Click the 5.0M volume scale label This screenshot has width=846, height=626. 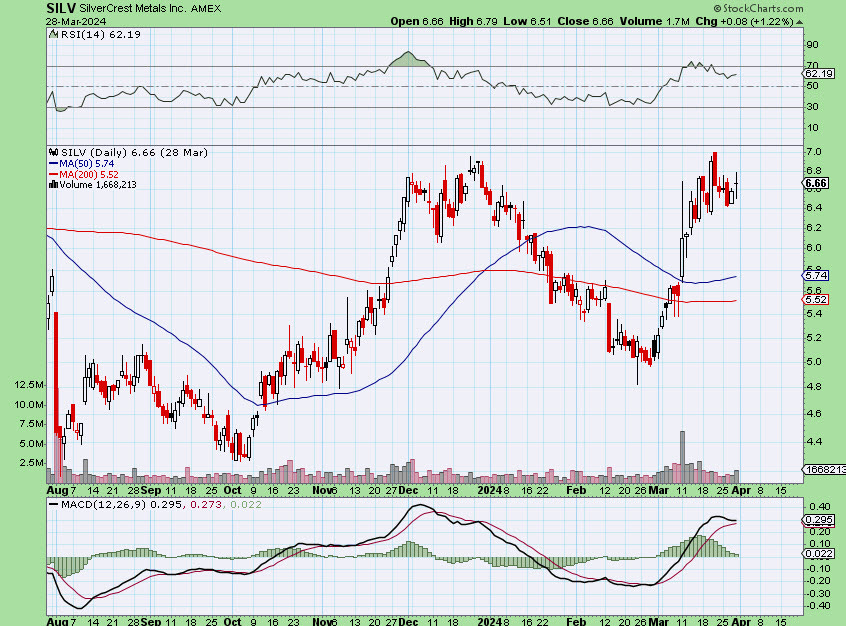32,443
